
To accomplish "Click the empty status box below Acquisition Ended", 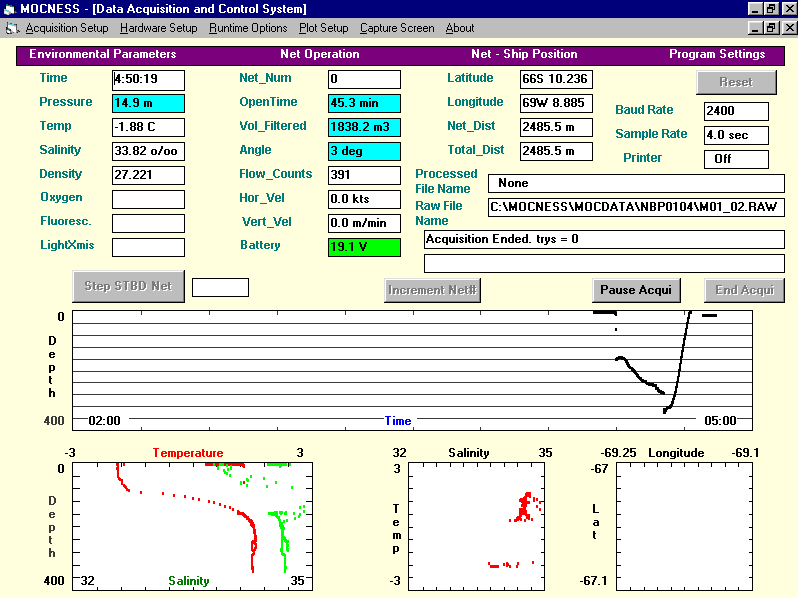I will 604,263.
